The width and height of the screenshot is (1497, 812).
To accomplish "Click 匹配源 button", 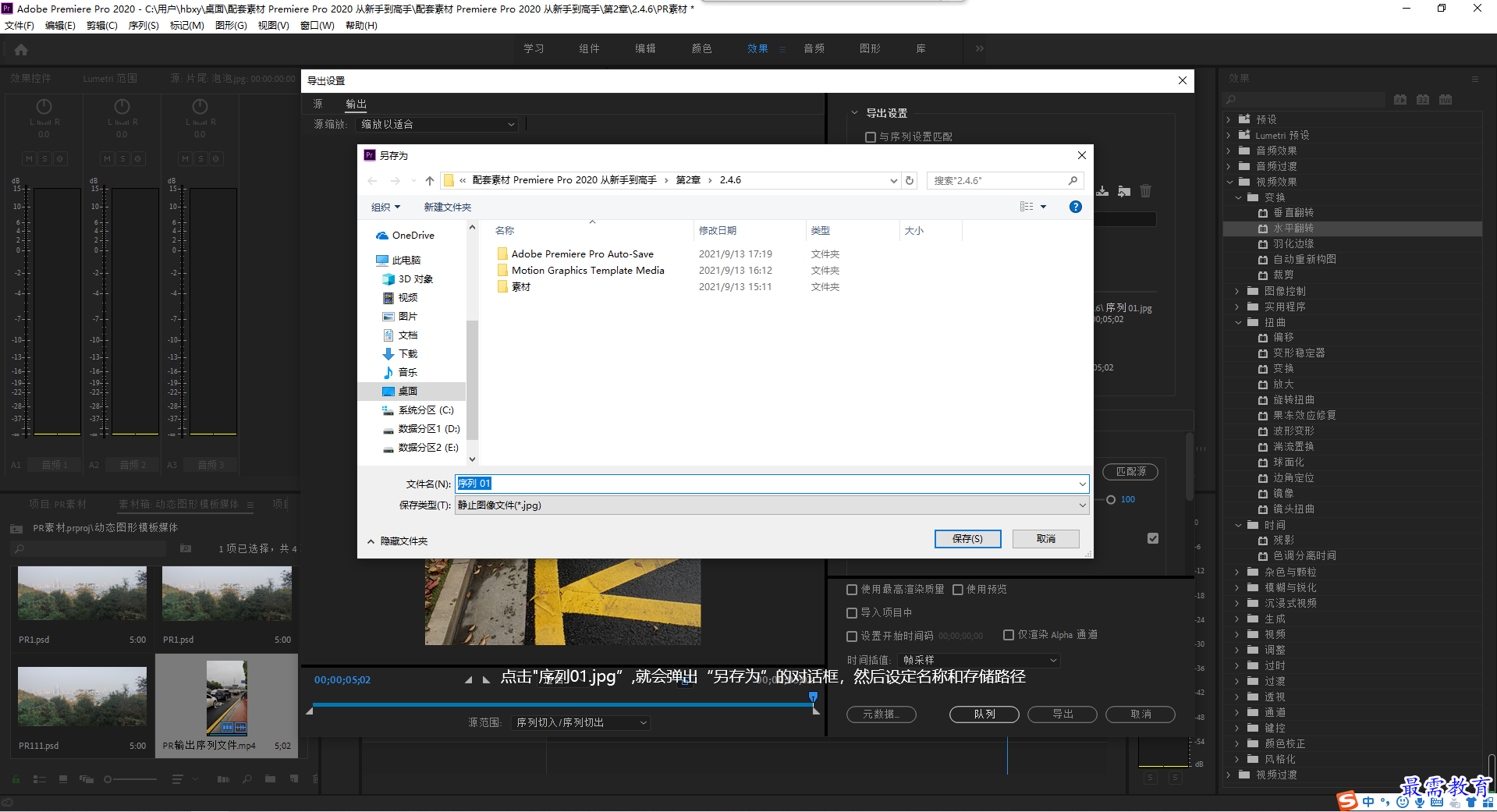I will [1130, 472].
